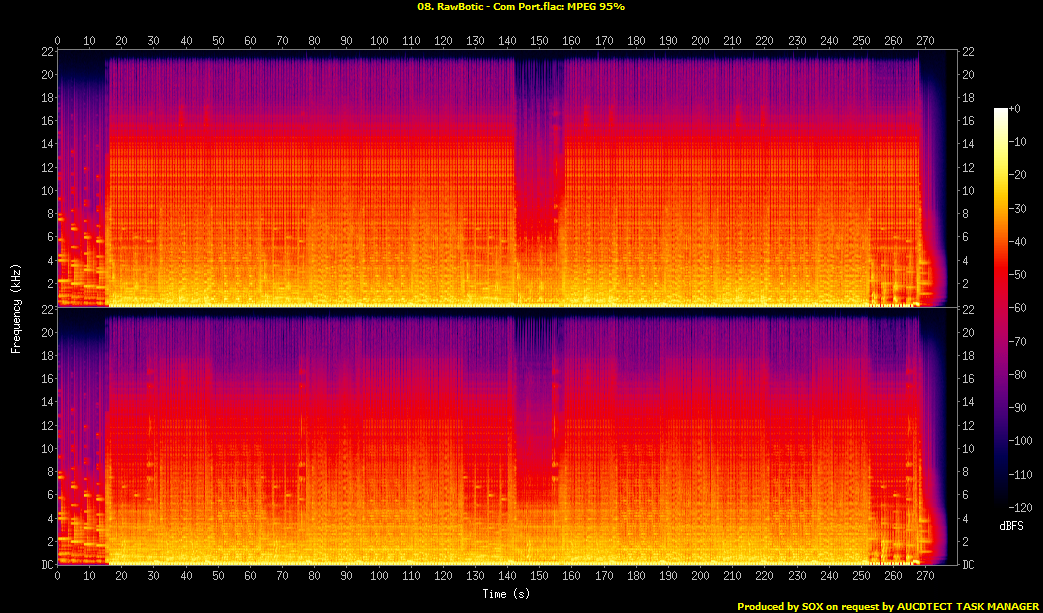Click the 'Frequency (kHz)' axis label
This screenshot has height=613, width=1043.
16,308
